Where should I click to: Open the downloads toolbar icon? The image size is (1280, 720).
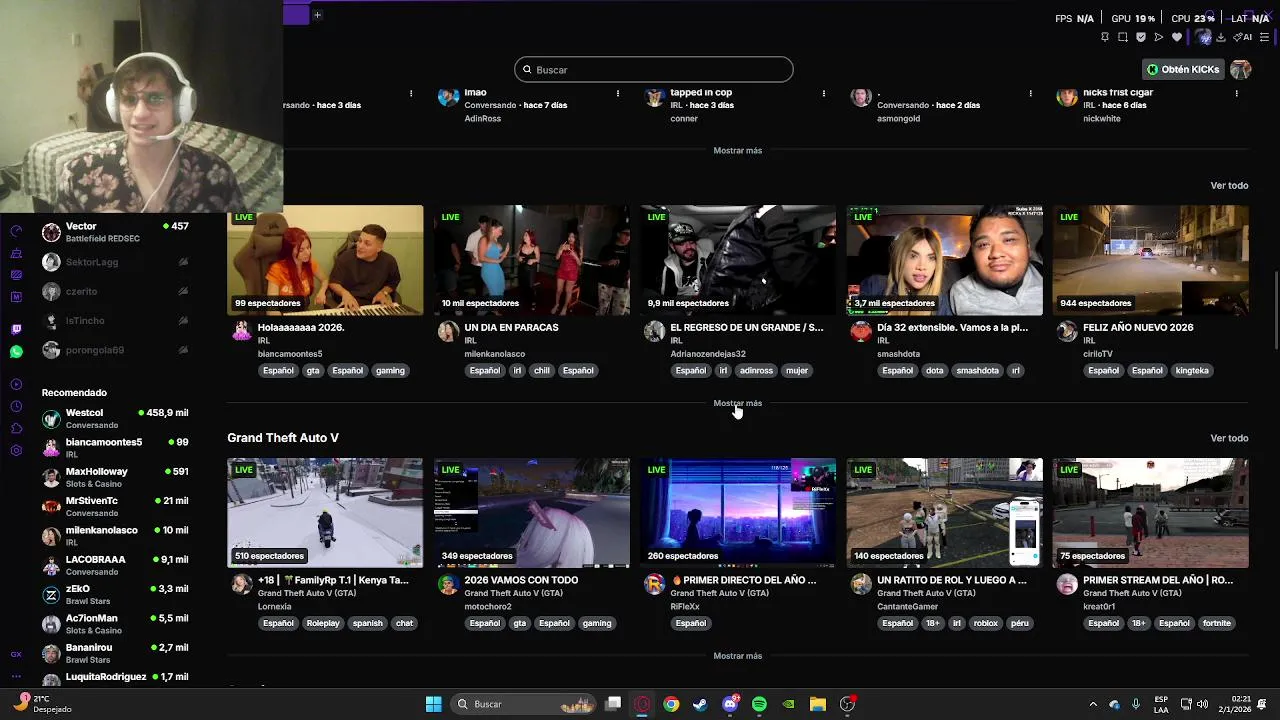click(x=1221, y=37)
